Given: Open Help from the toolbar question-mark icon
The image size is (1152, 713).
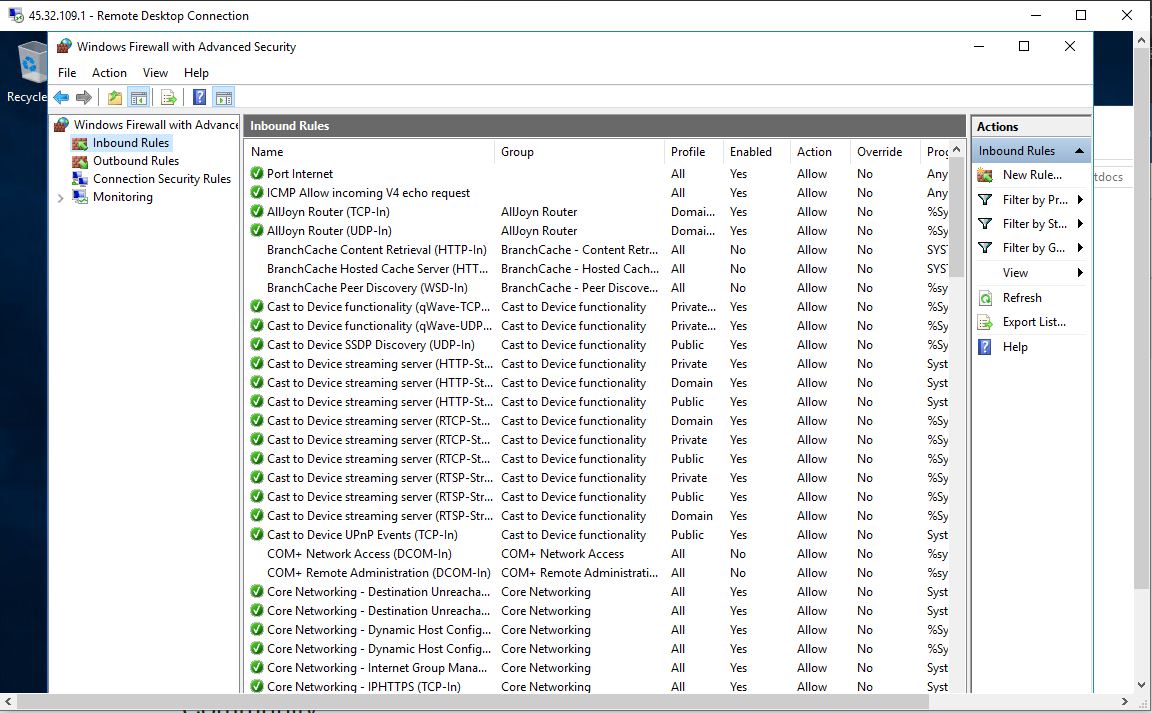Looking at the screenshot, I should [199, 97].
